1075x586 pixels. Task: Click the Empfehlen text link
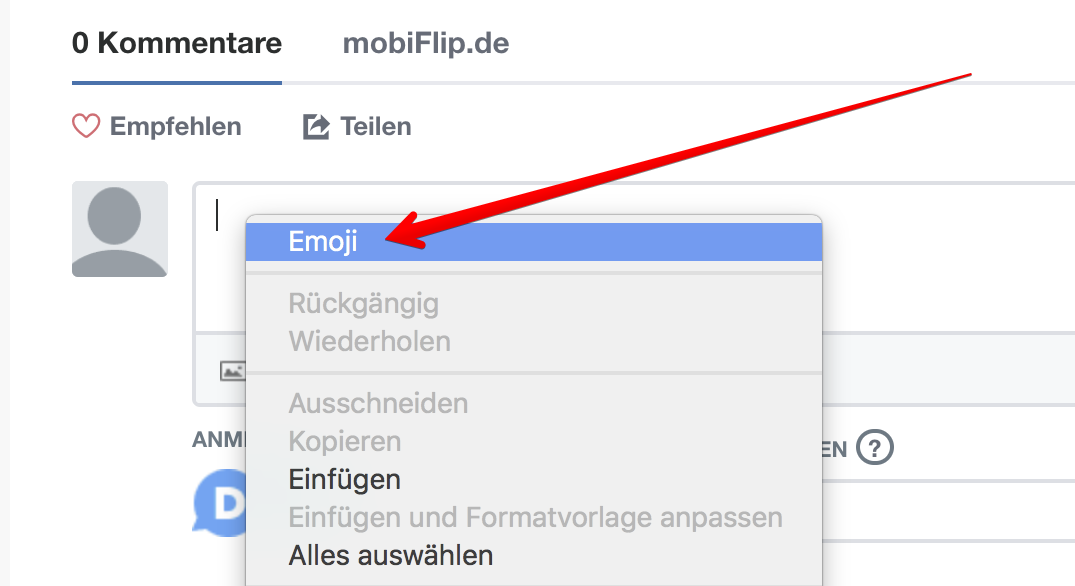click(x=175, y=127)
